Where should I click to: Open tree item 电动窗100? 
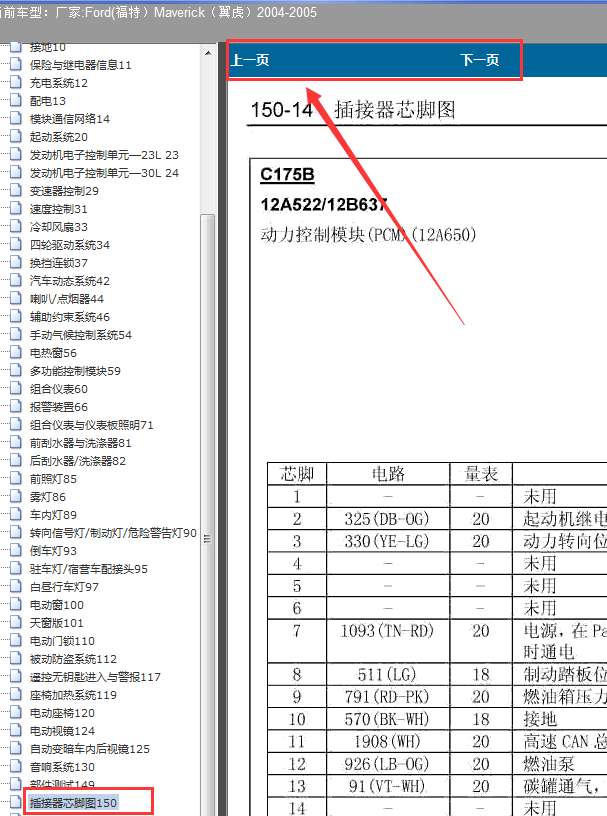[57, 605]
